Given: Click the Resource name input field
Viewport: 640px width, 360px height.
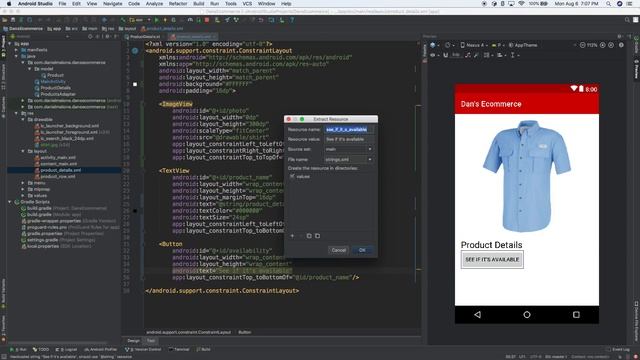Looking at the screenshot, I should pos(349,129).
